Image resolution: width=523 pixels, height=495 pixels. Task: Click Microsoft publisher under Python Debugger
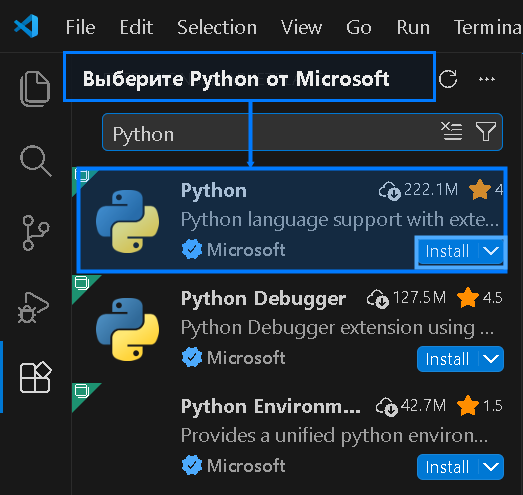[246, 358]
